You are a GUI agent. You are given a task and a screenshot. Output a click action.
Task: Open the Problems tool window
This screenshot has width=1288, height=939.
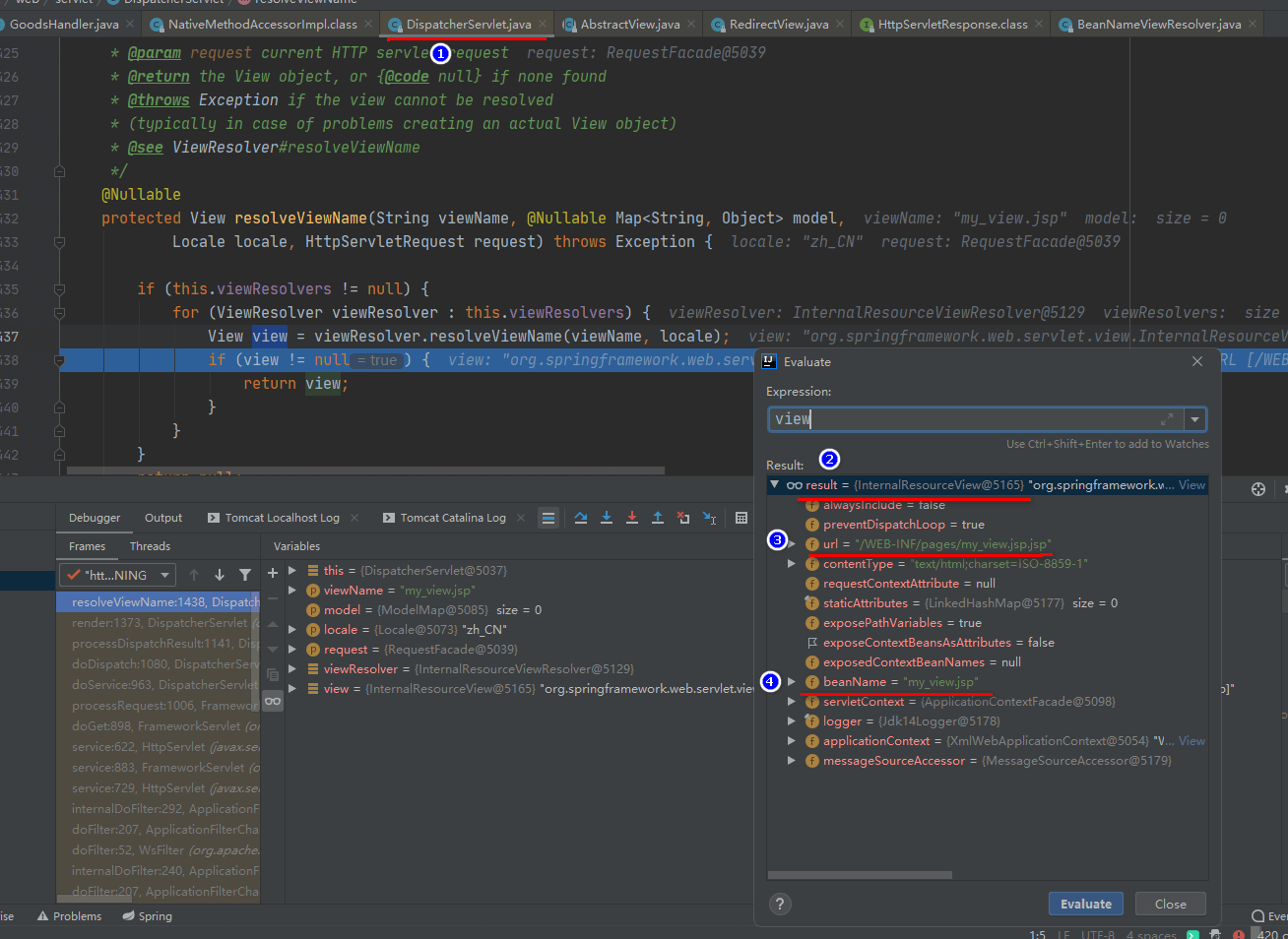[69, 916]
